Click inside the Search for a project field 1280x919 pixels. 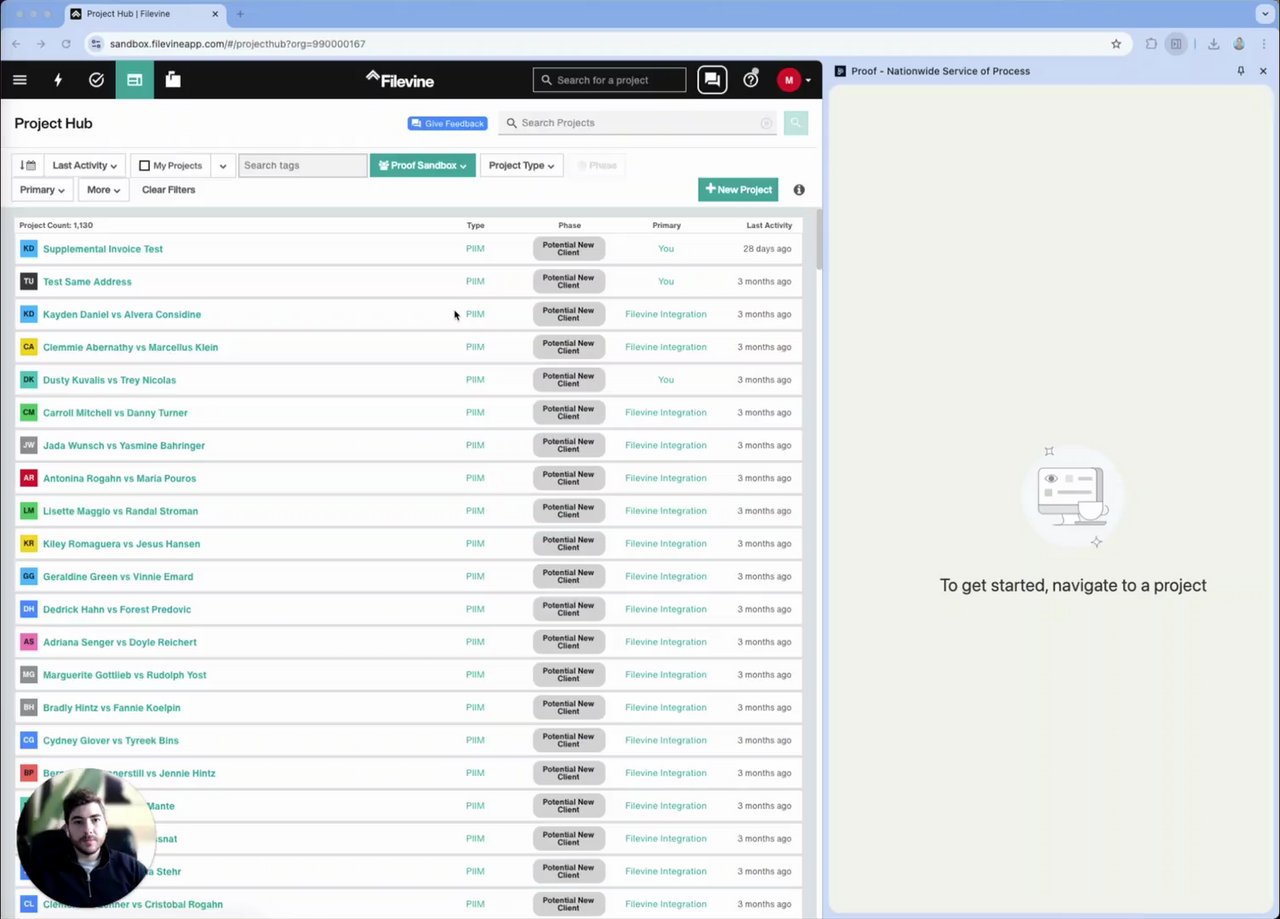coord(610,80)
